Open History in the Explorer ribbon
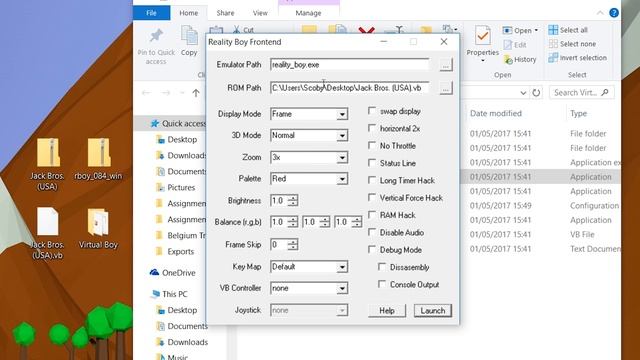The height and width of the screenshot is (360, 640). click(x=520, y=60)
